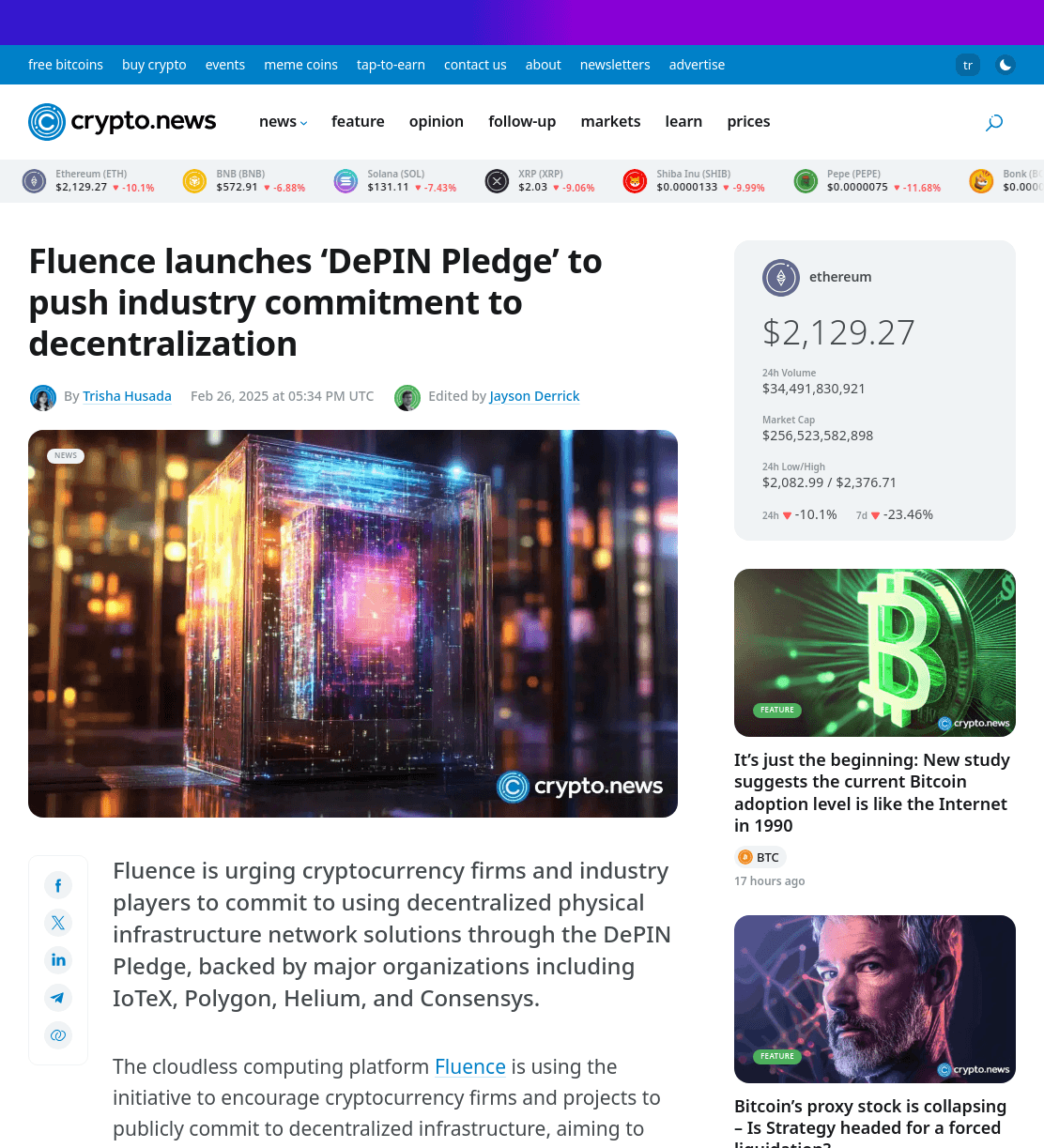Open the newsletters link
The image size is (1044, 1148).
click(x=615, y=65)
